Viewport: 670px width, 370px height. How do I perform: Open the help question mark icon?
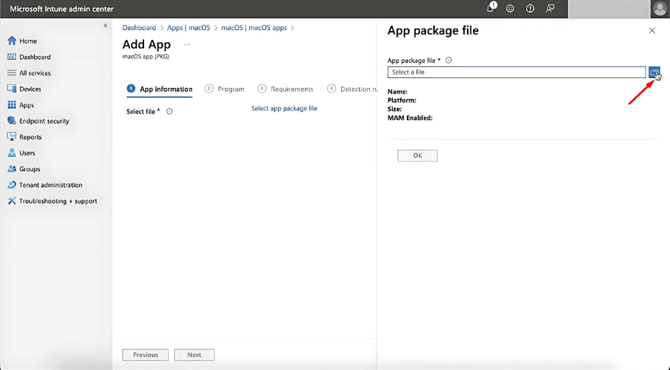click(530, 9)
